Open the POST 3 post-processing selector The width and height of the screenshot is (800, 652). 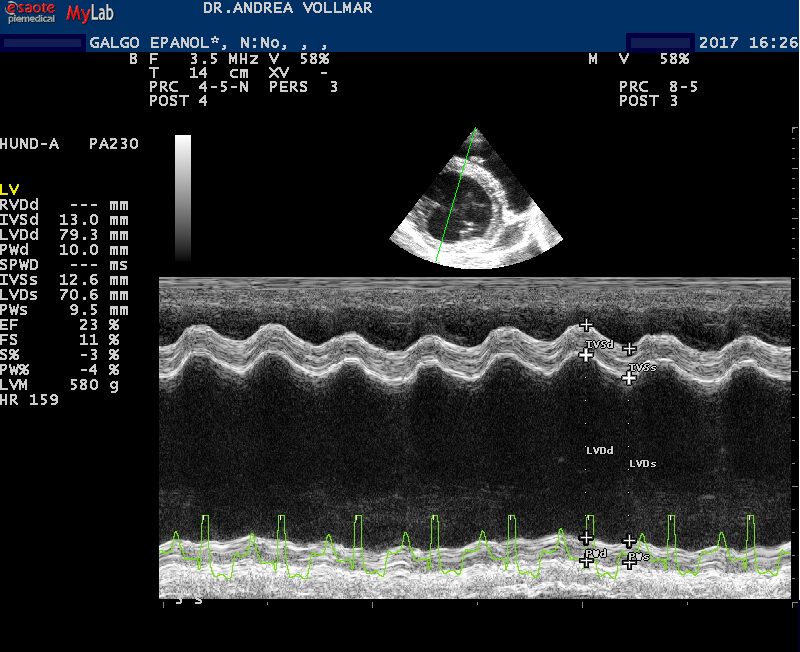[648, 100]
